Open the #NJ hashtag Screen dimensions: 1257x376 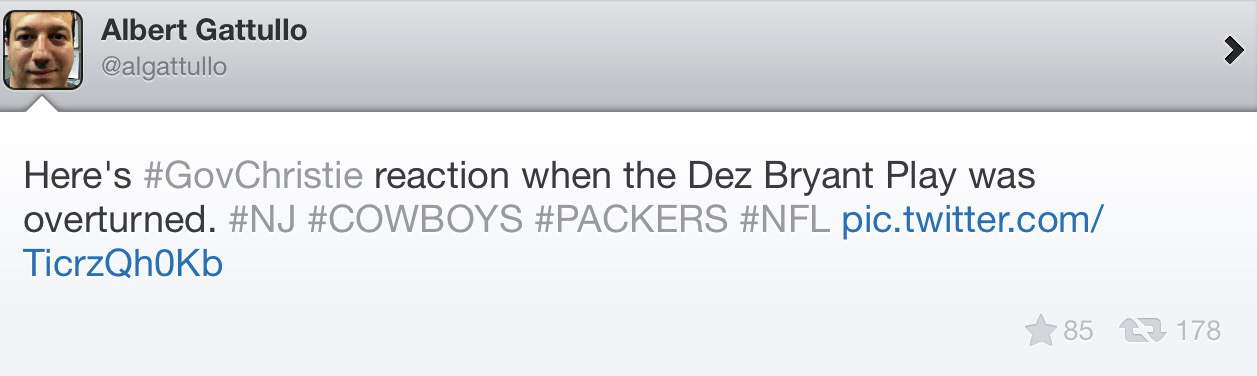[x=262, y=220]
